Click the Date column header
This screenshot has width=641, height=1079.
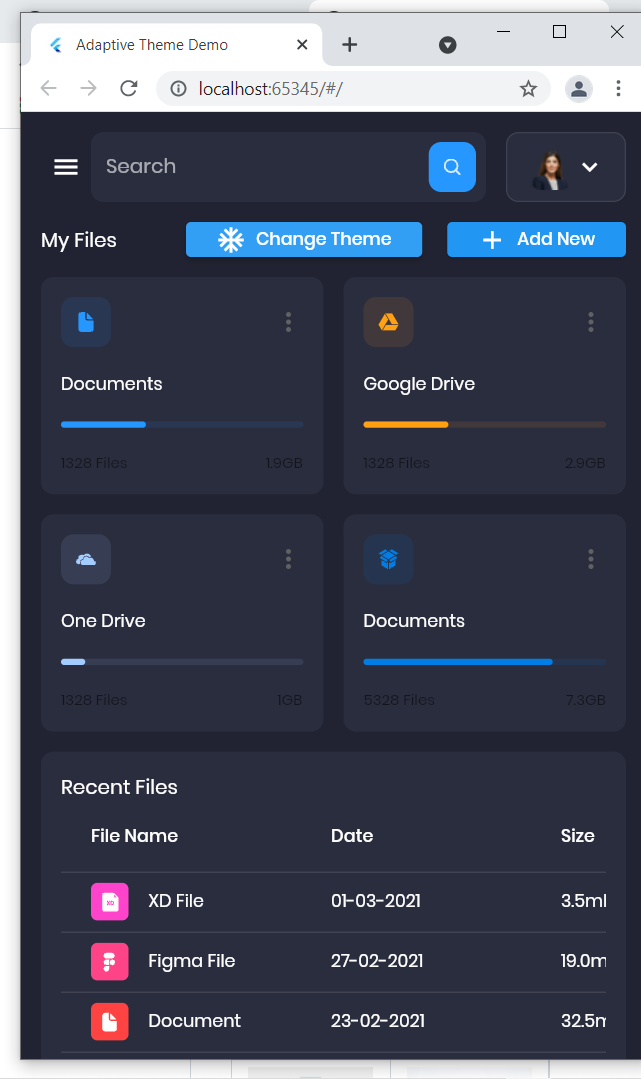(352, 835)
